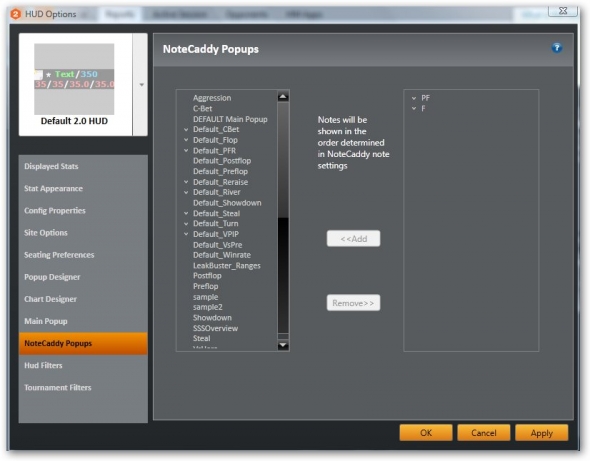This screenshot has width=590, height=461.
Task: Select NoteCaddy Popups section
Action: pos(83,343)
